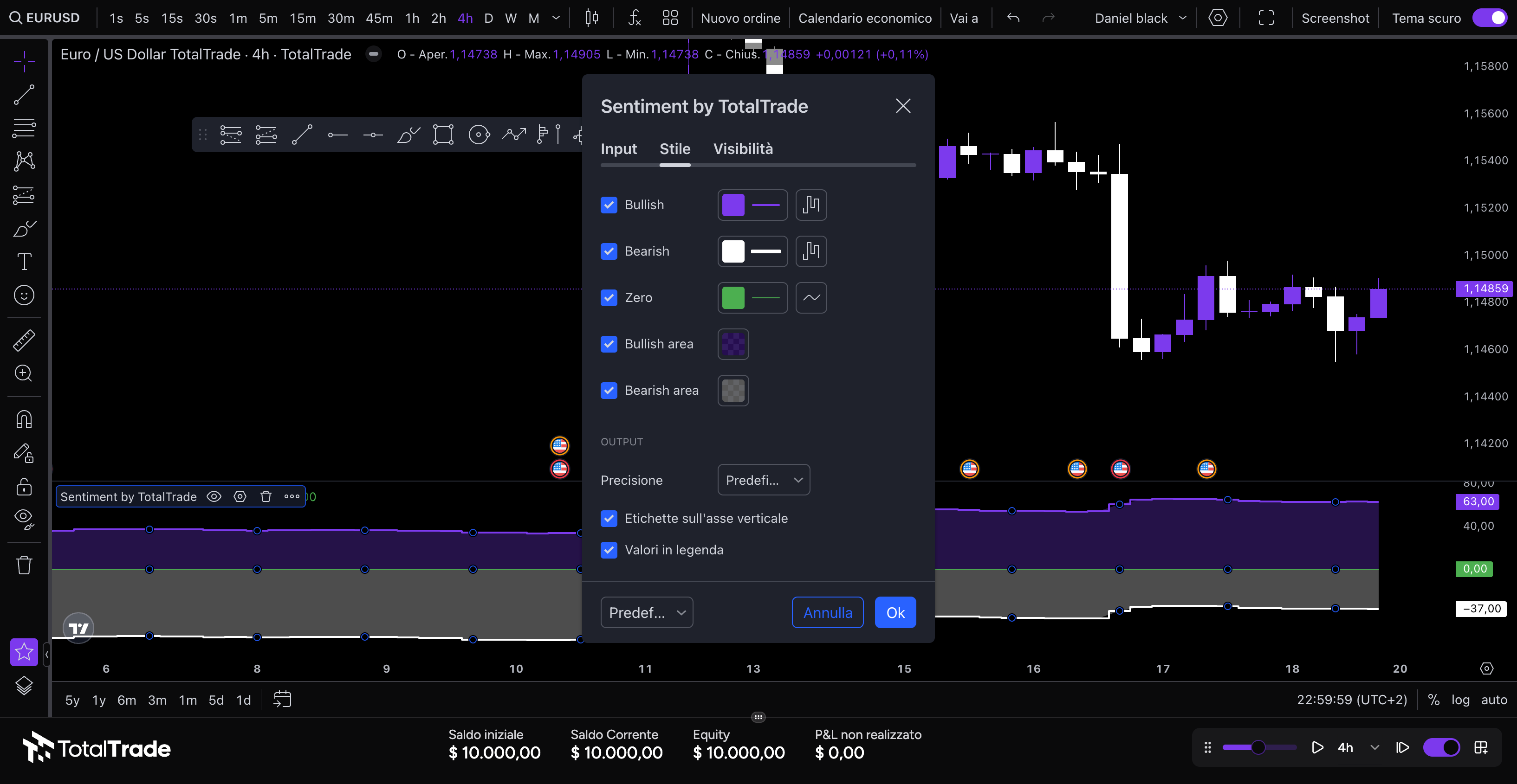Open the indicators fx menu
This screenshot has height=784, width=1517.
click(x=634, y=18)
